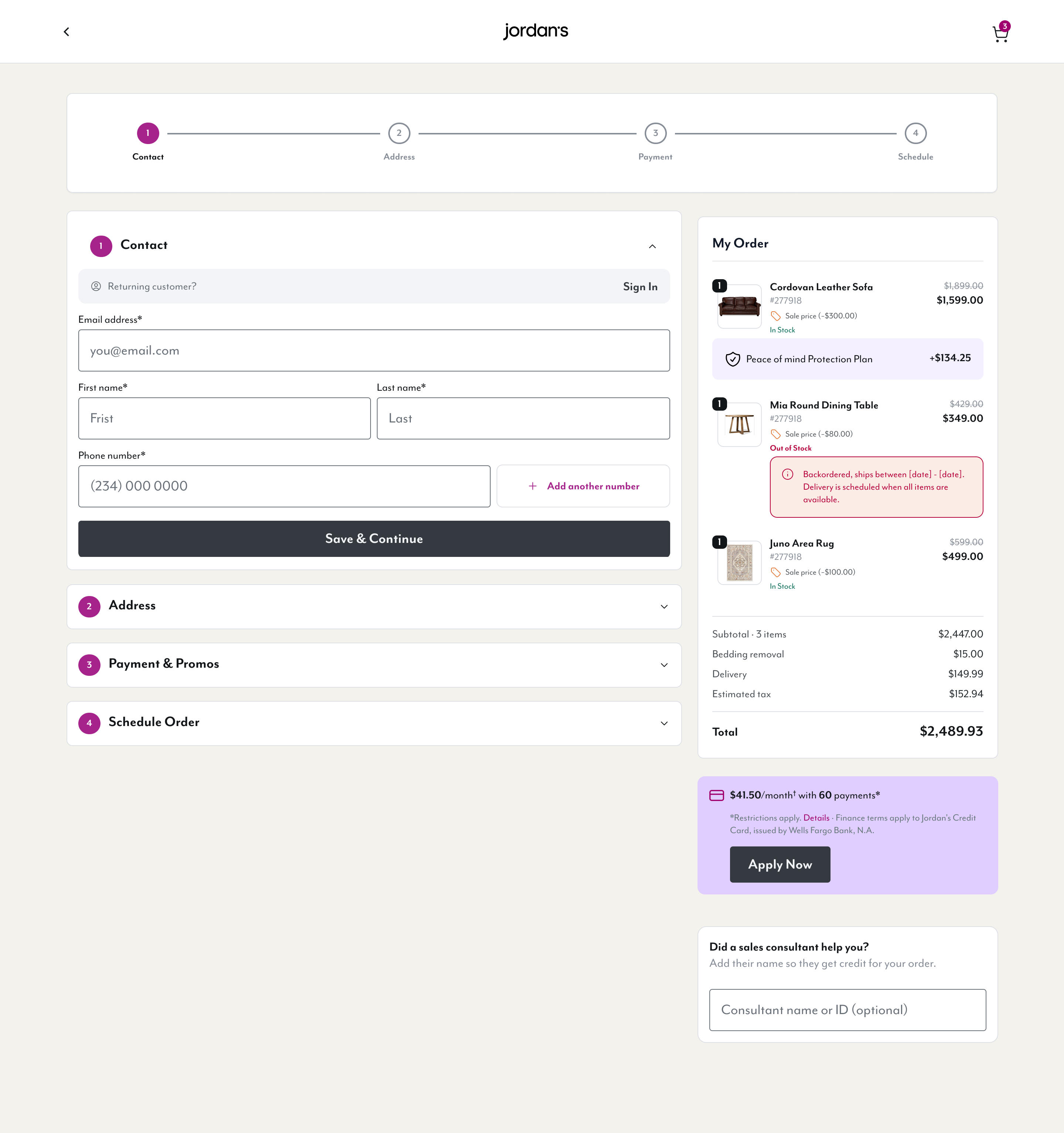This screenshot has height=1133, width=1064.
Task: Focus the Phone number field
Action: pos(284,486)
